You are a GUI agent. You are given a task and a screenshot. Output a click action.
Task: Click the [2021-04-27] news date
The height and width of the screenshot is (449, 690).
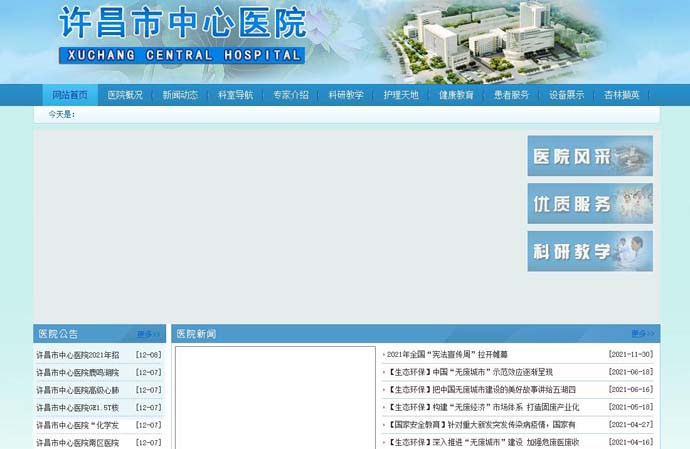point(631,425)
